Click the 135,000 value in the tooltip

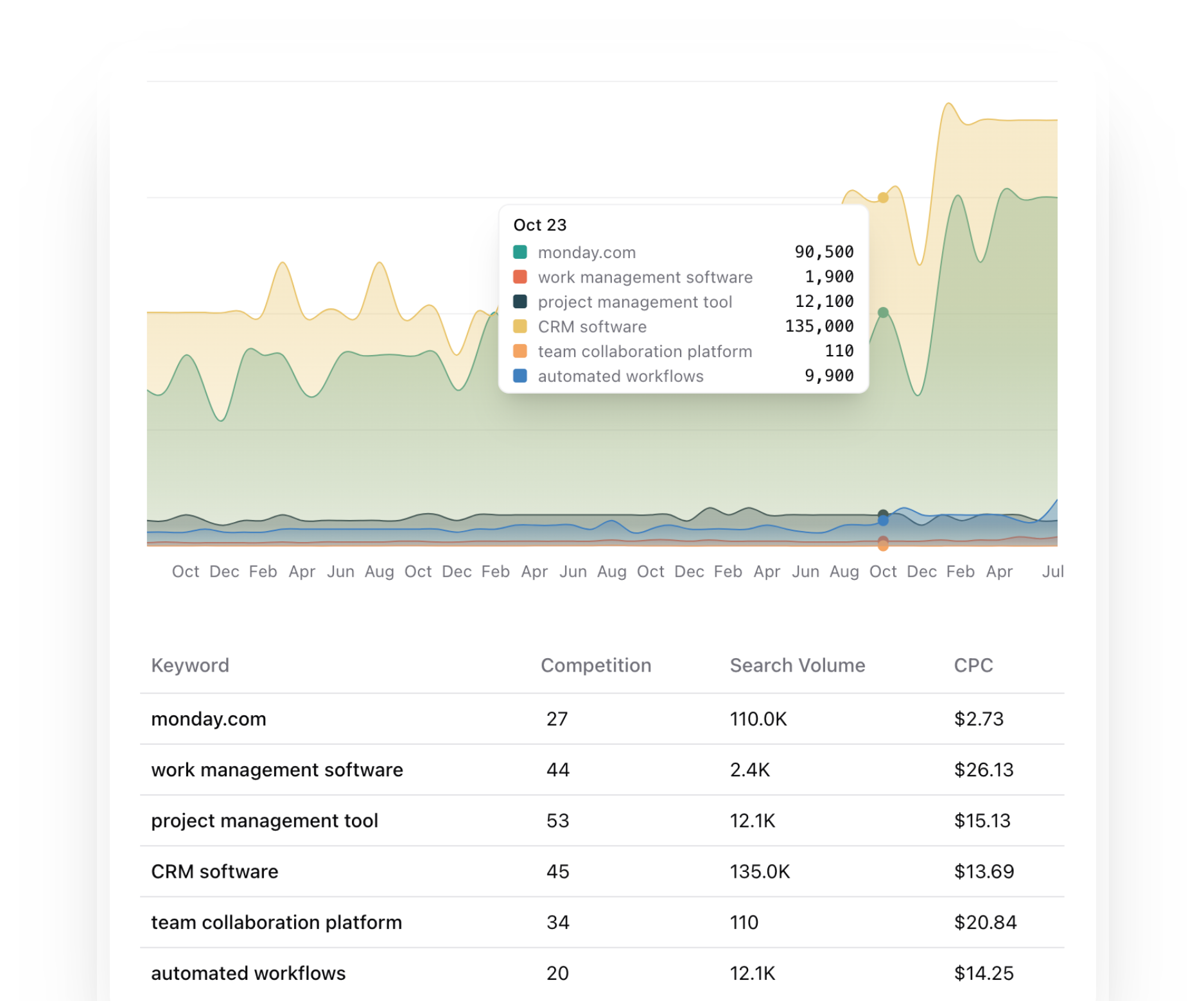click(819, 326)
